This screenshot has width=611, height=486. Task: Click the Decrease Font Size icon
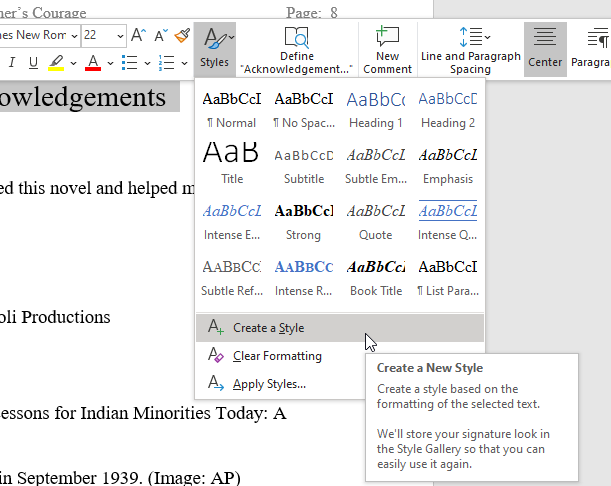161,35
